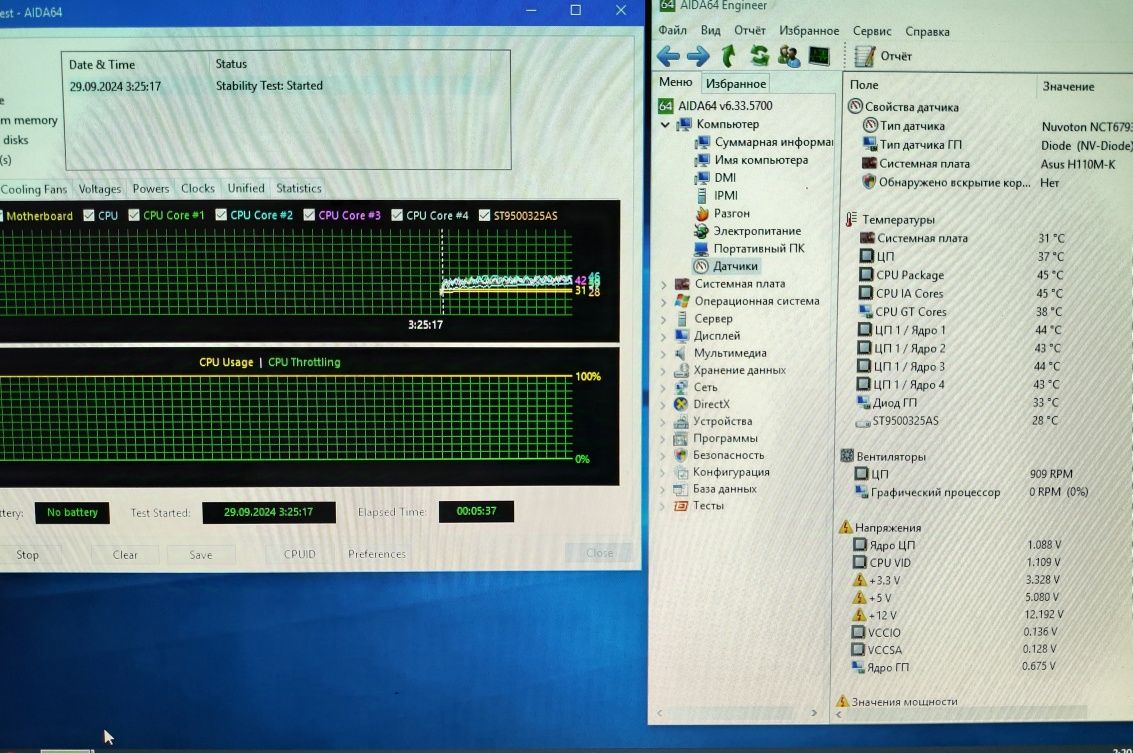
Task: Click the Отчёт report icon in toolbar
Action: (864, 56)
